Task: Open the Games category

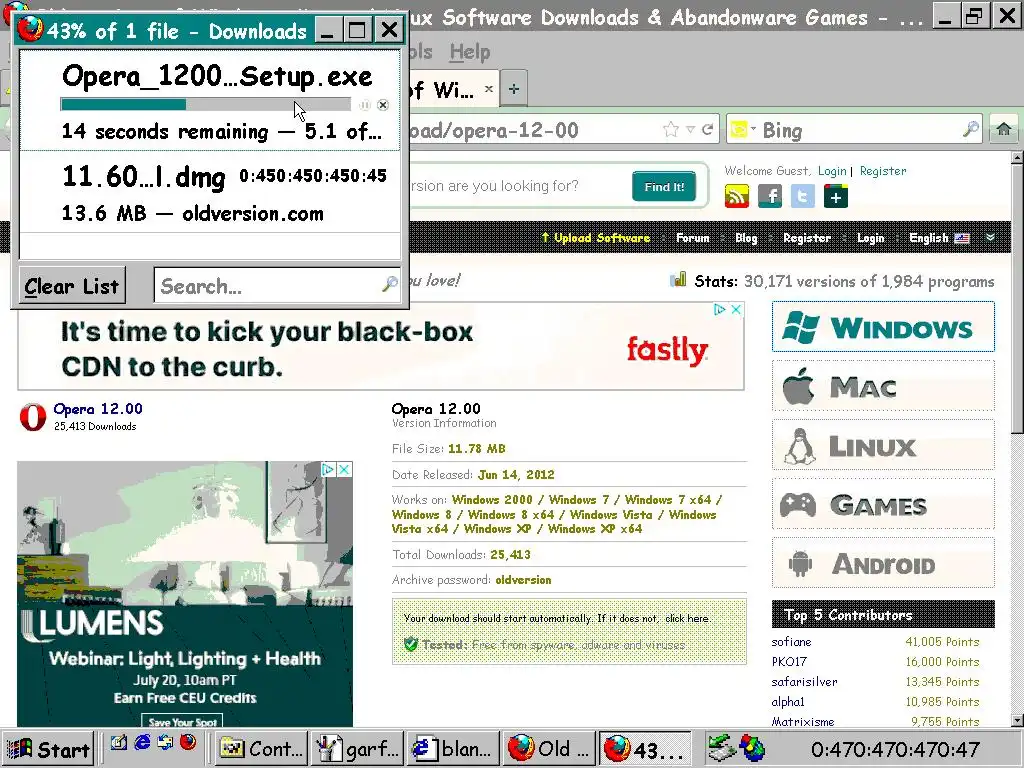Action: point(883,504)
